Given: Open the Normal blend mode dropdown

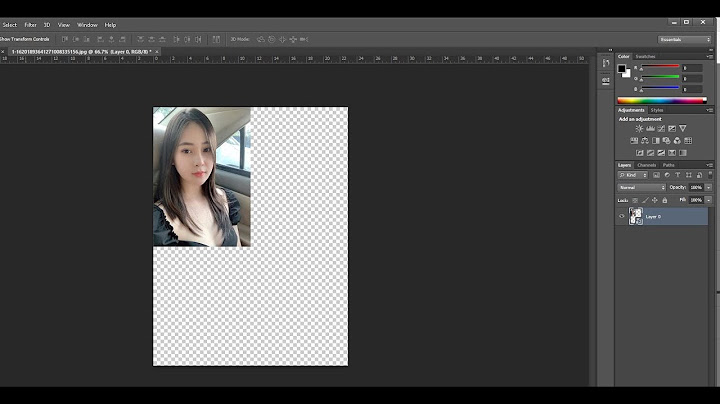Looking at the screenshot, I should [x=641, y=187].
